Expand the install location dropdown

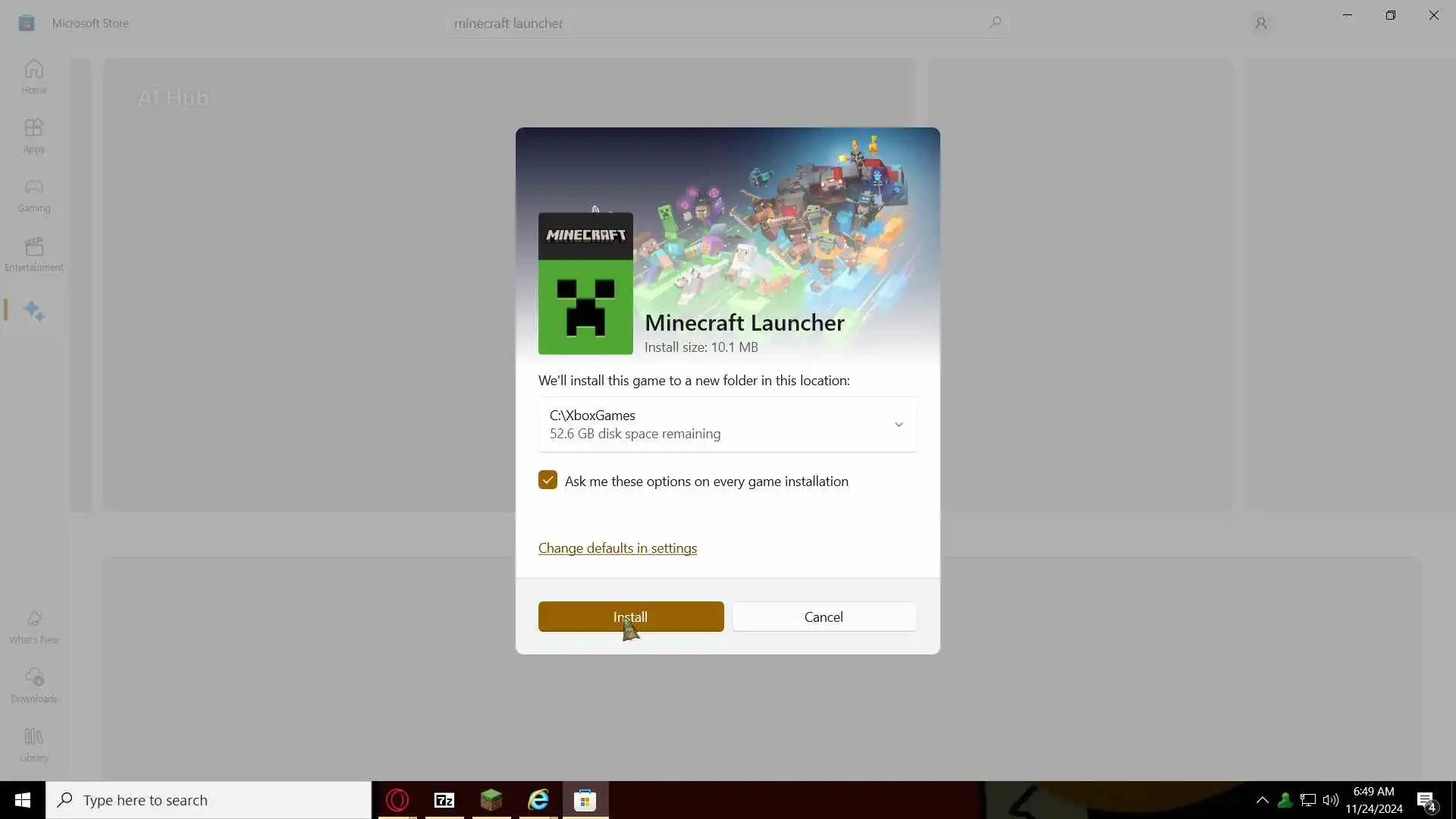coord(899,425)
